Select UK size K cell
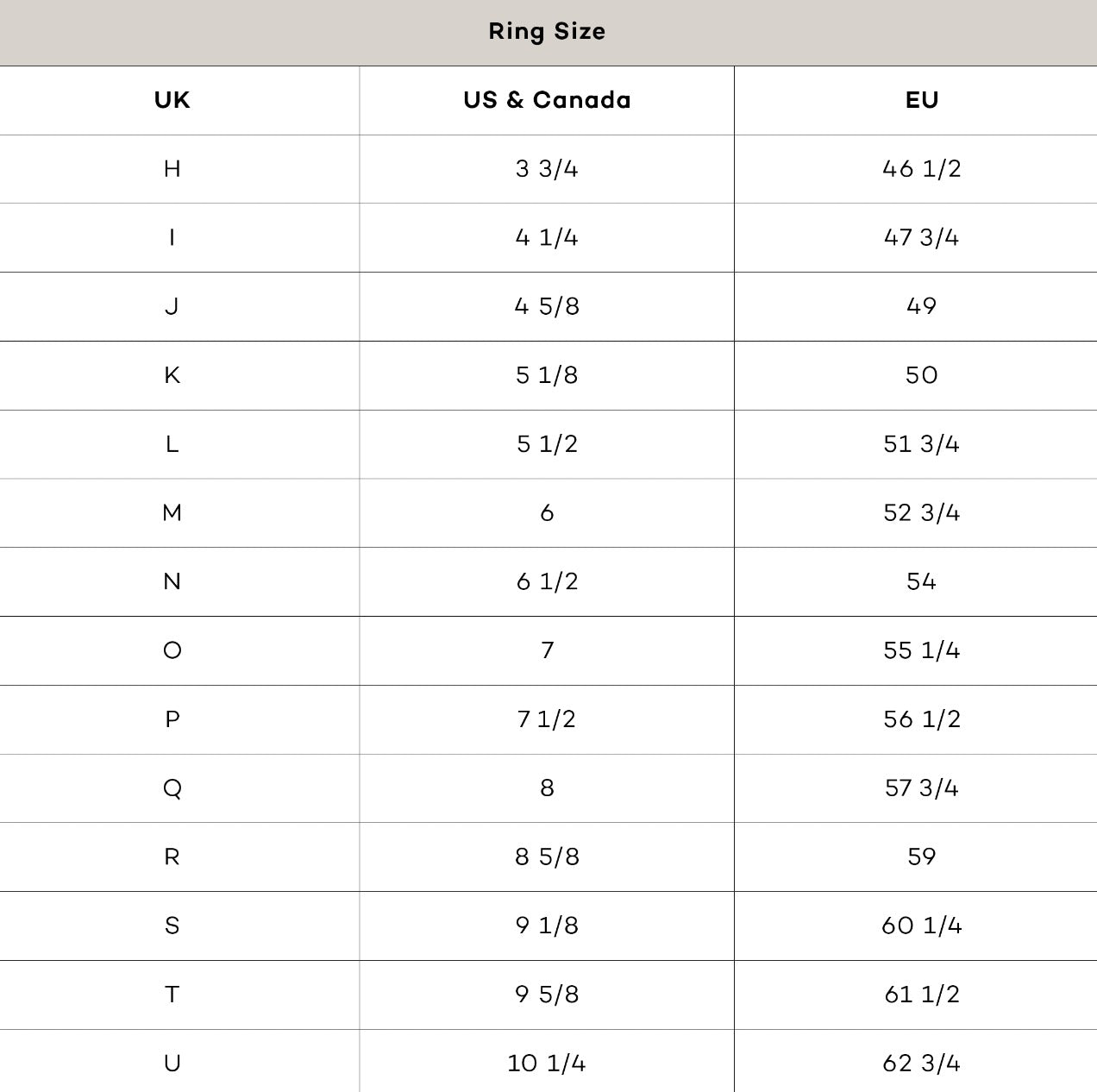The width and height of the screenshot is (1097, 1092). [x=172, y=375]
